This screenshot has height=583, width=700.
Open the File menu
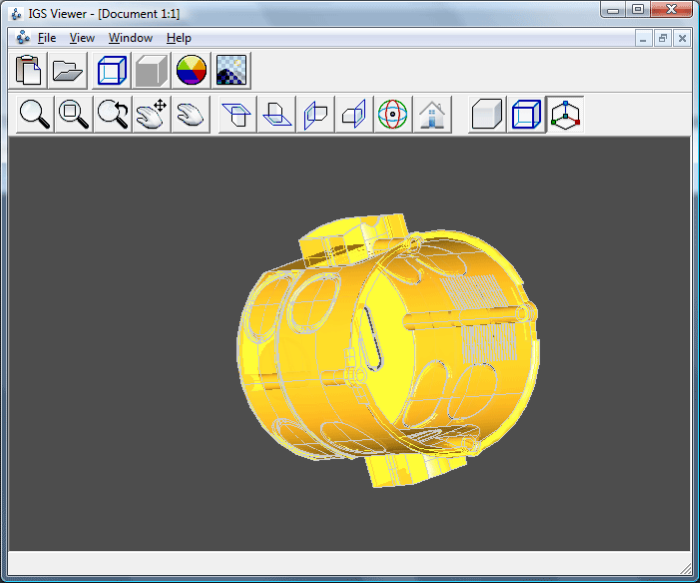coord(46,38)
